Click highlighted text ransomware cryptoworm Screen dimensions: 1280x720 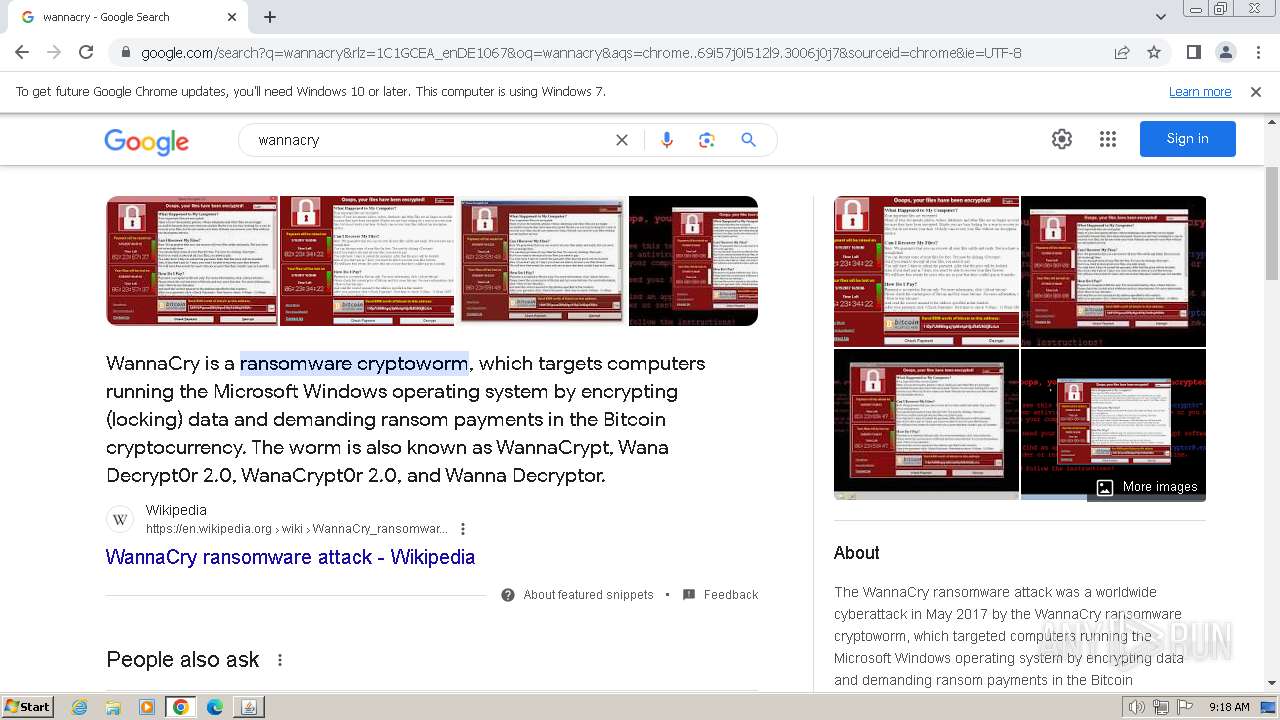coord(354,363)
